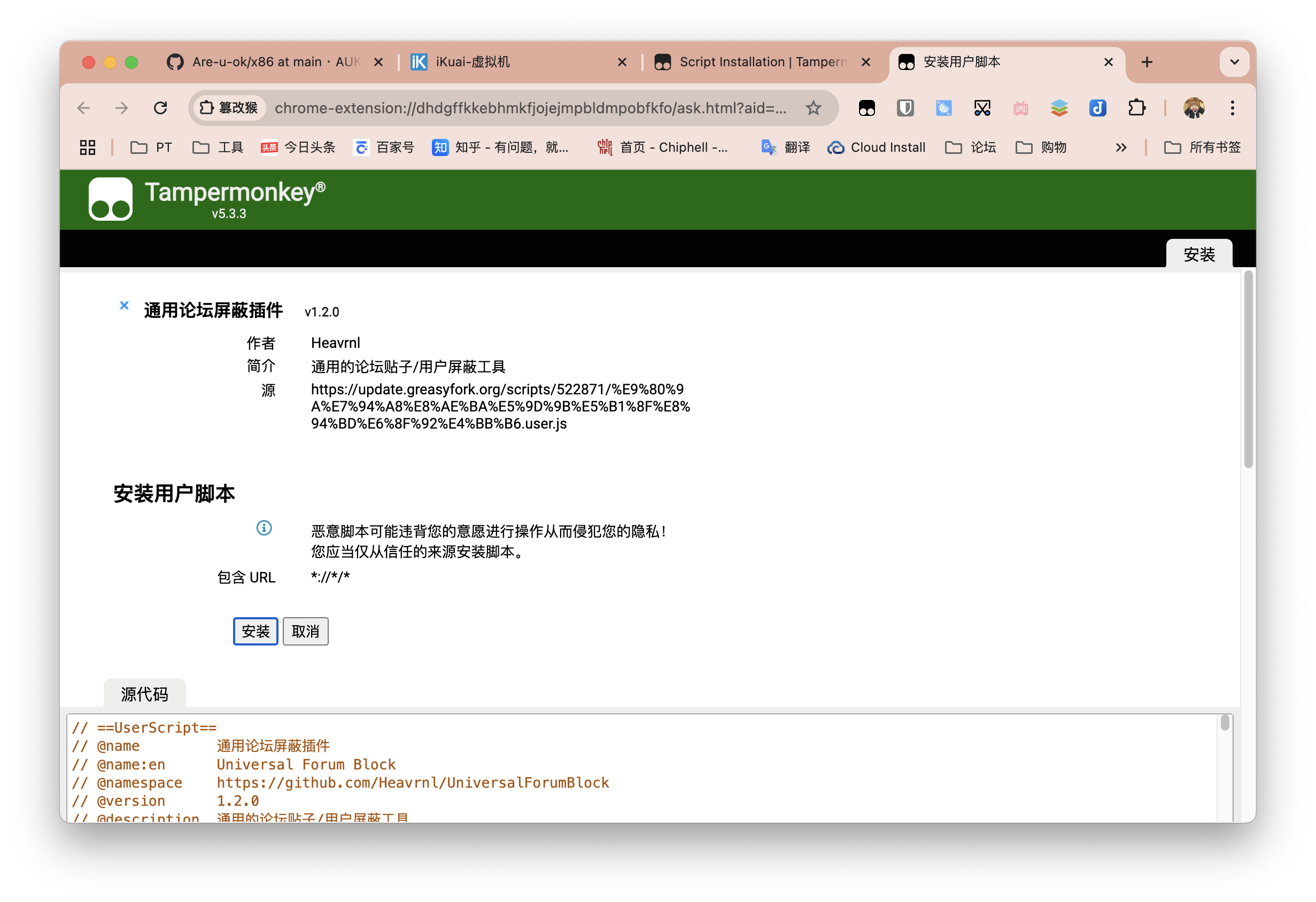Viewport: 1316px width, 902px height.
Task: Open the layered stack extension icon
Action: point(1059,107)
